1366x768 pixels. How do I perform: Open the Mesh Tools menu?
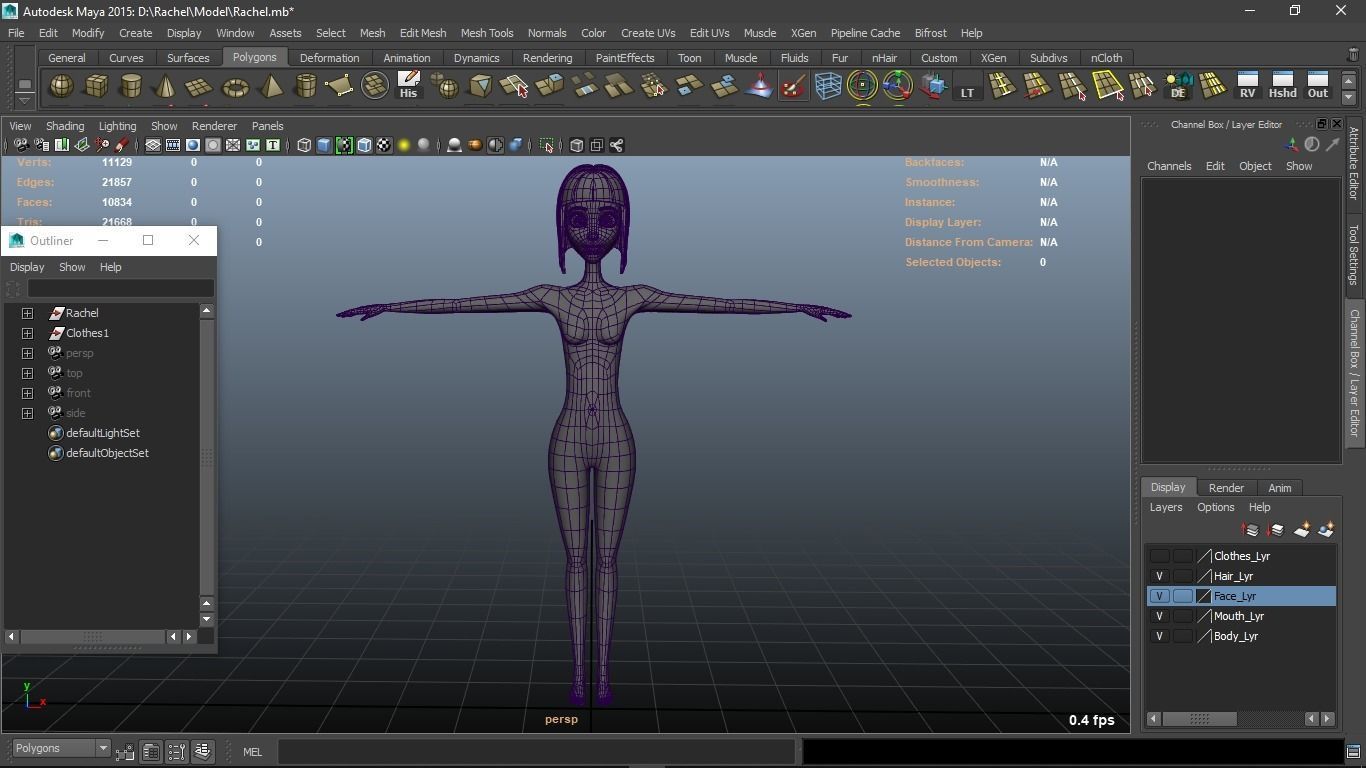(x=486, y=33)
